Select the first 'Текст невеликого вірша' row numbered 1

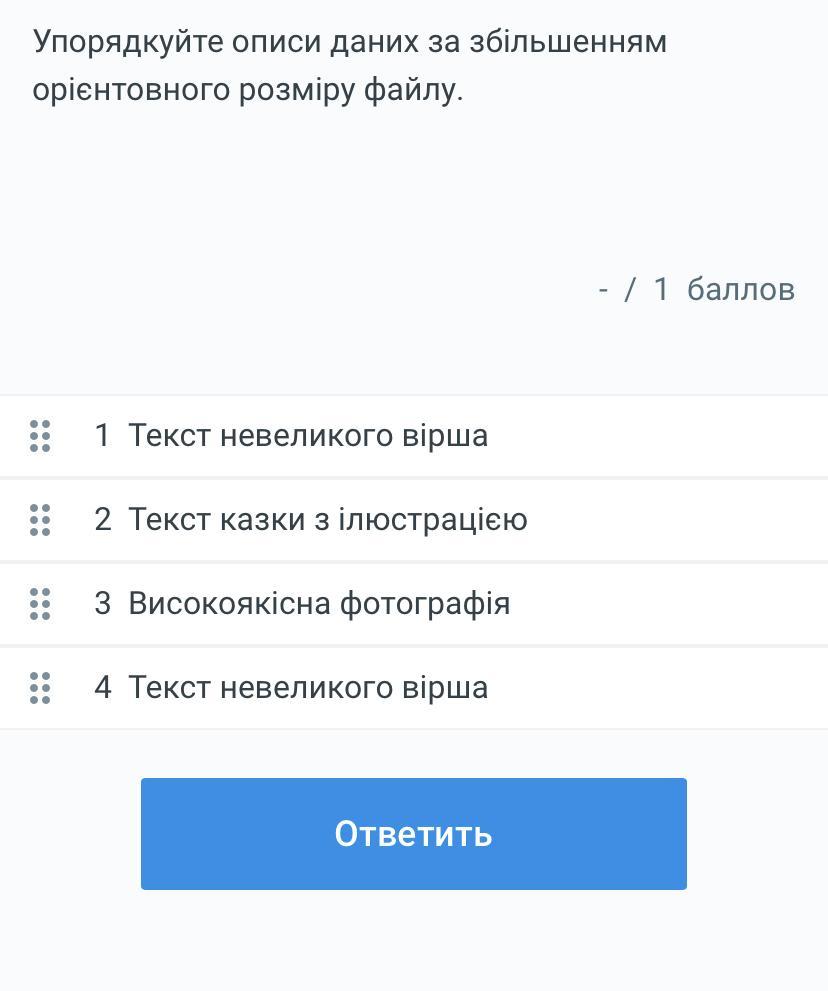(x=414, y=436)
